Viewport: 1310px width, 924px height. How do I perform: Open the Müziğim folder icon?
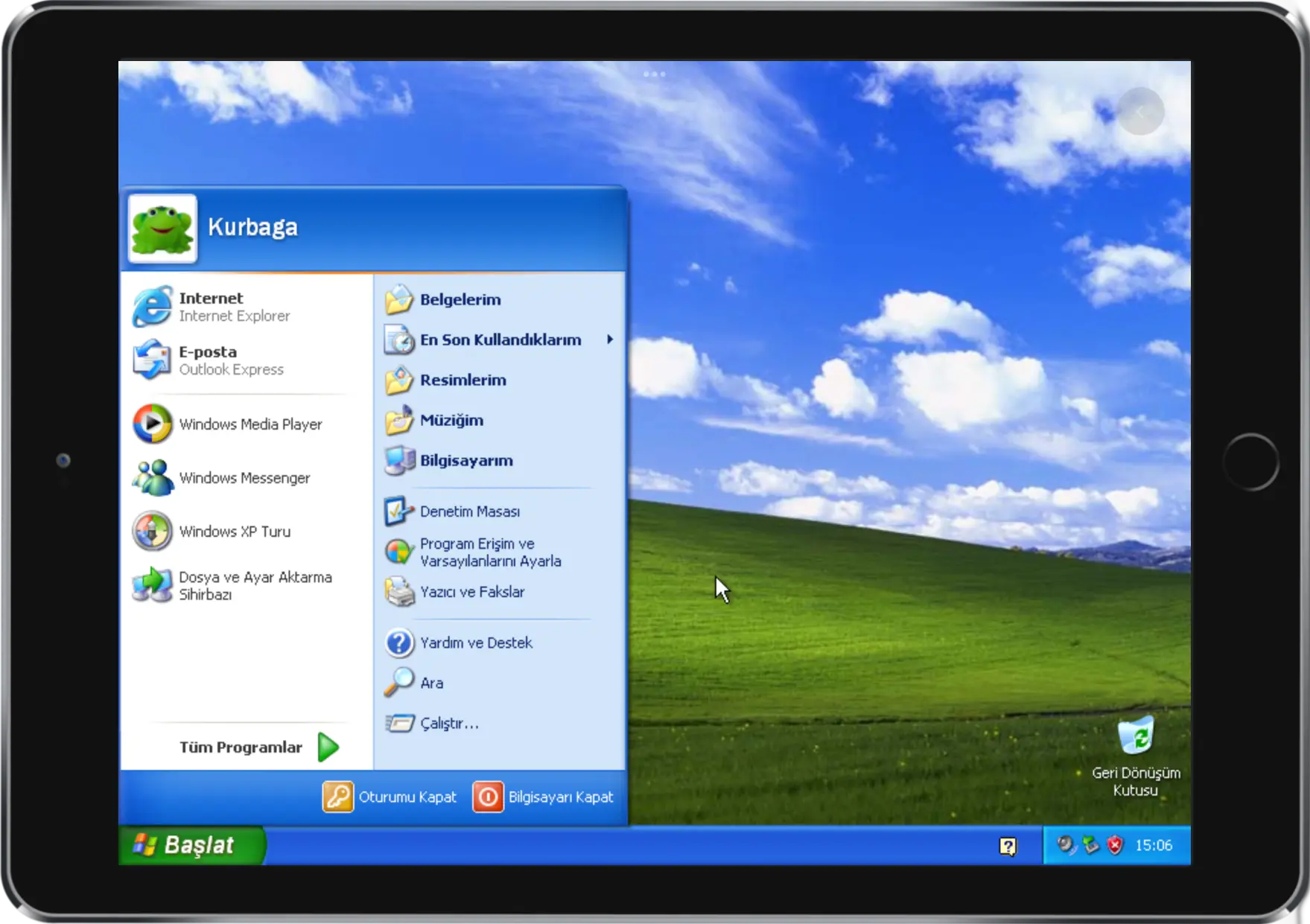pos(399,420)
